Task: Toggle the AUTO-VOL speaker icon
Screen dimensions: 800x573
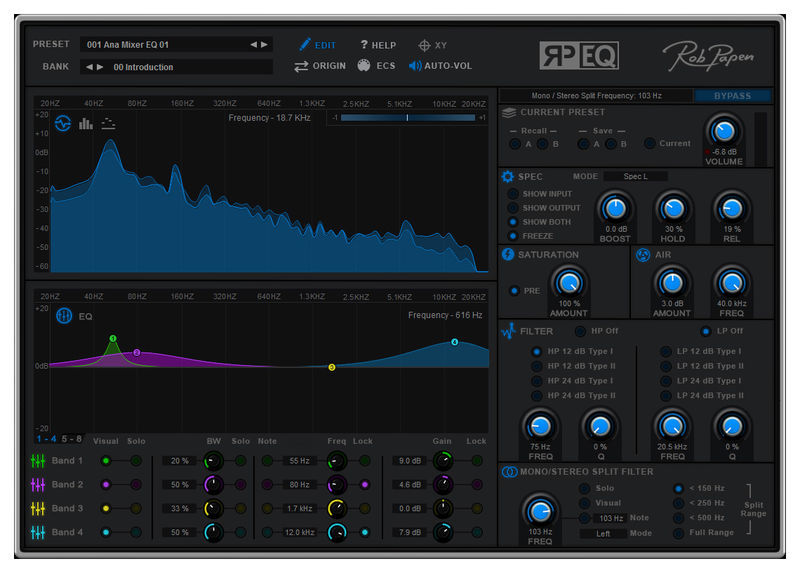Action: point(415,66)
